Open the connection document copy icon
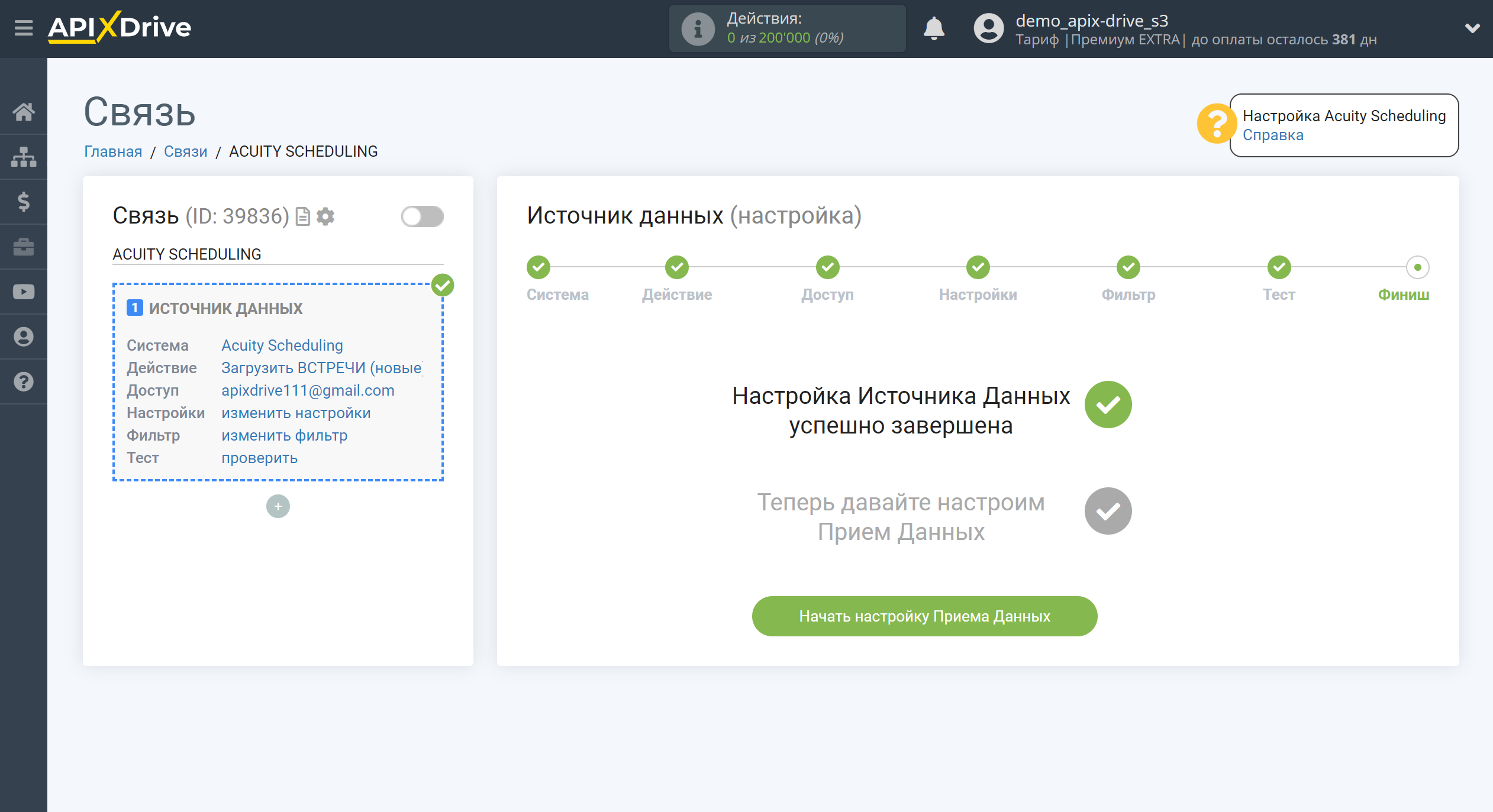The width and height of the screenshot is (1493, 812). (302, 216)
